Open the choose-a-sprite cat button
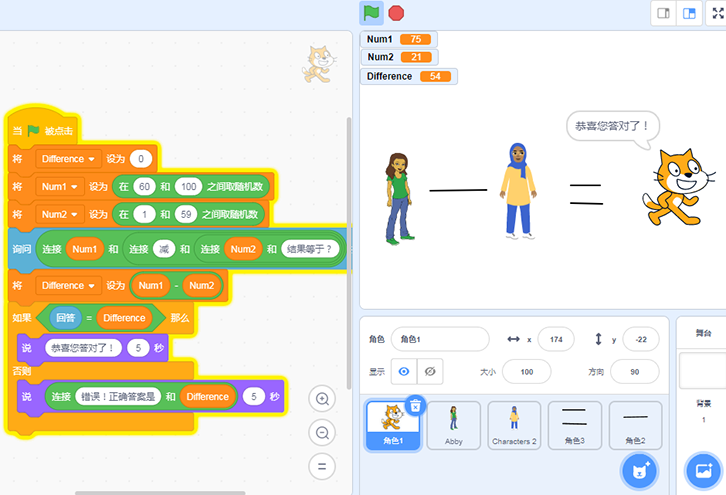This screenshot has width=726, height=495. coord(636,469)
